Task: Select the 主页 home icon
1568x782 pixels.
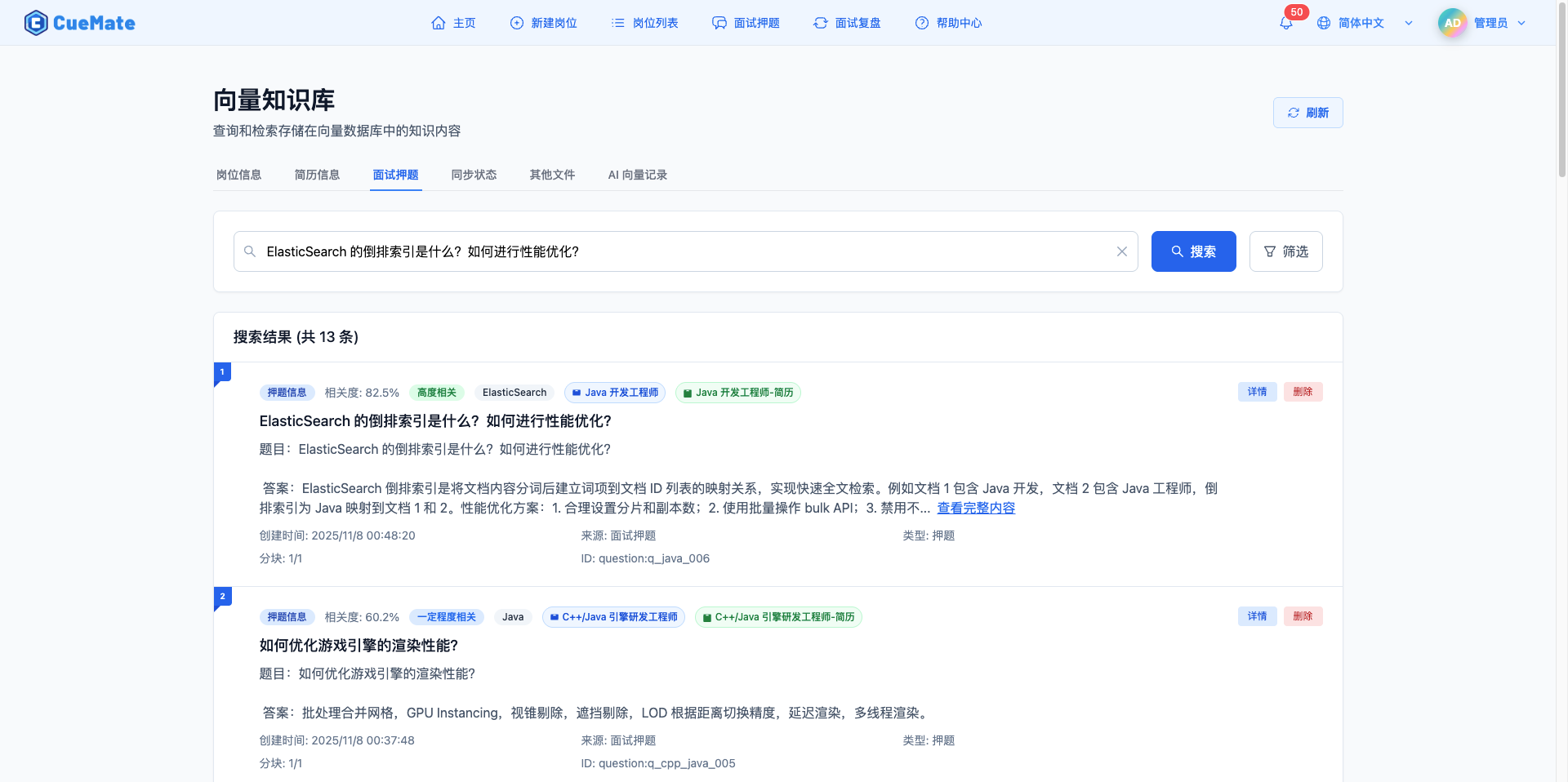Action: (438, 23)
